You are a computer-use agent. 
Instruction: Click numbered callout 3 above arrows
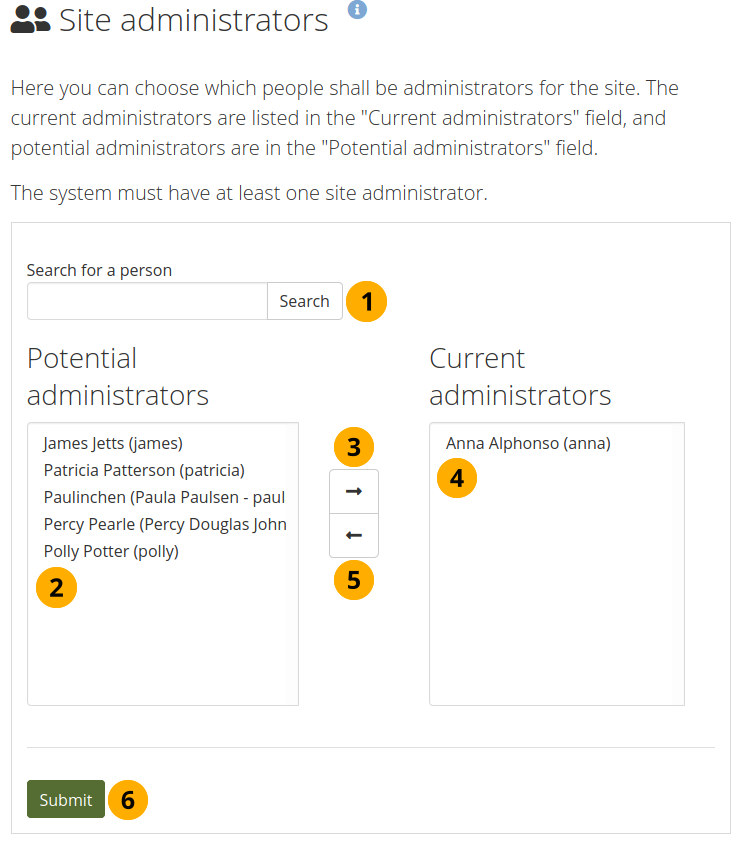point(353,447)
